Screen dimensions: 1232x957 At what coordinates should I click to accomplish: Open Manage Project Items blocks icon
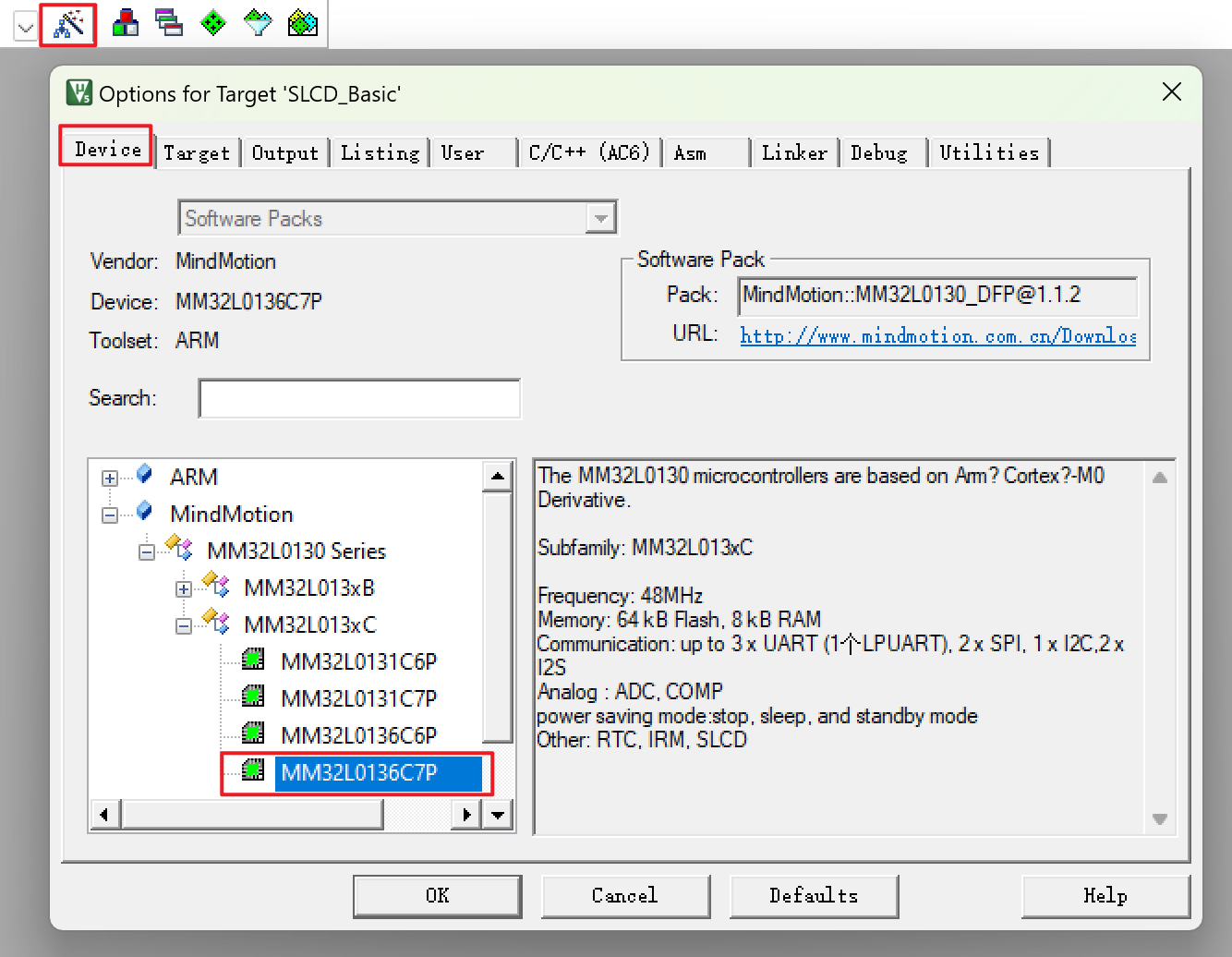[125, 23]
